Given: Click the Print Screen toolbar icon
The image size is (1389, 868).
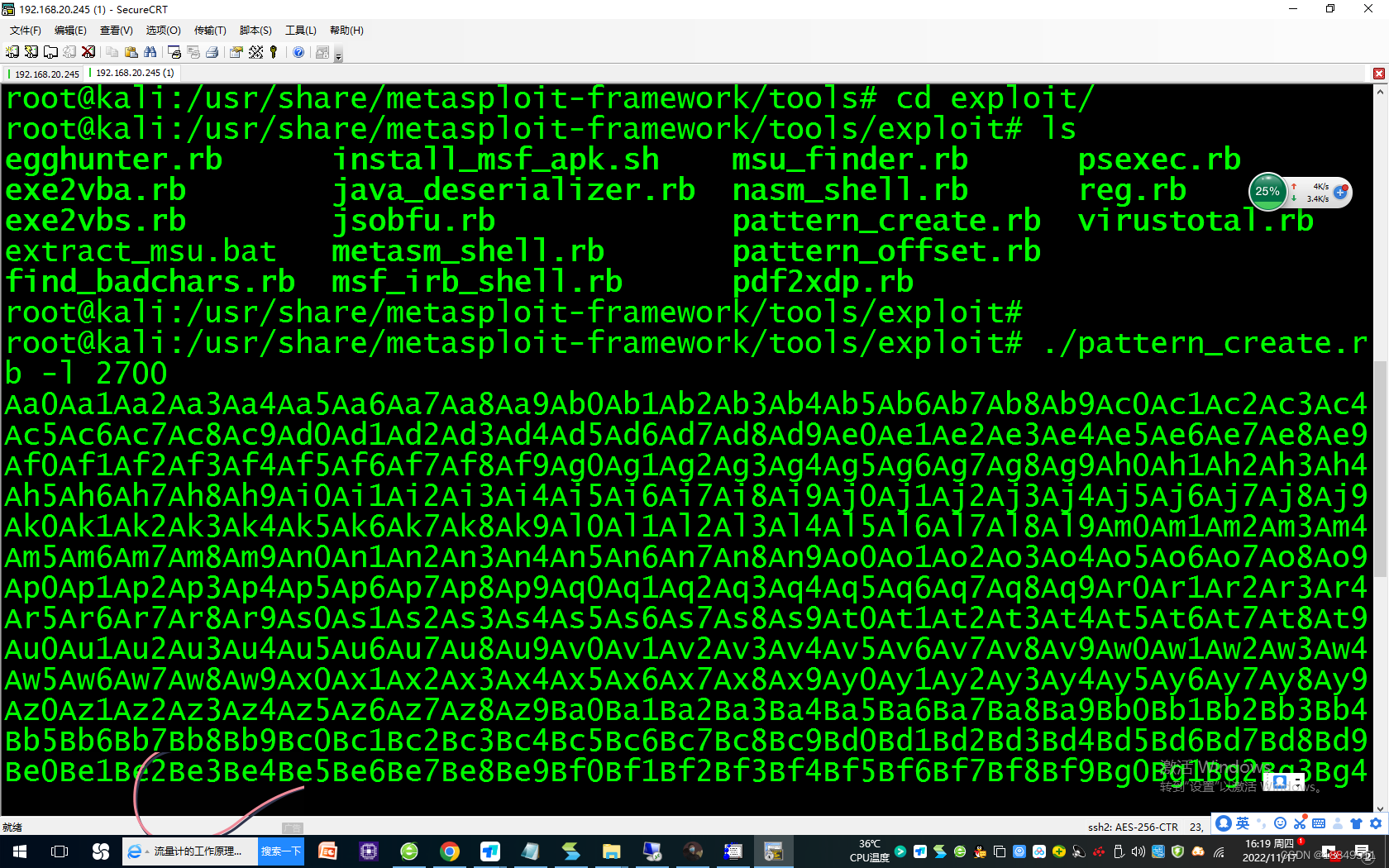Looking at the screenshot, I should [x=174, y=52].
